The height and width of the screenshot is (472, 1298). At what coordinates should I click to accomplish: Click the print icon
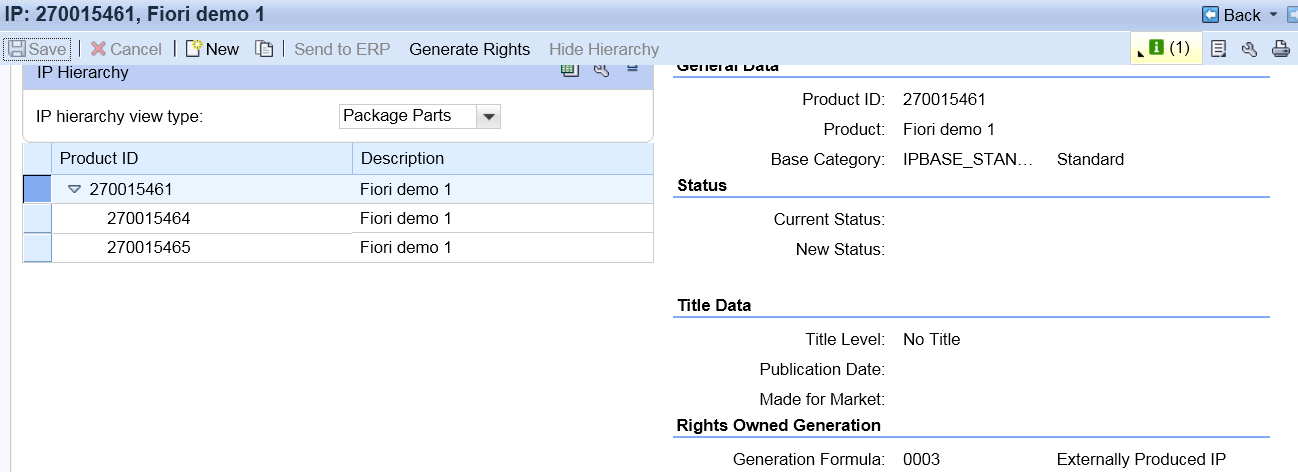tap(1280, 49)
